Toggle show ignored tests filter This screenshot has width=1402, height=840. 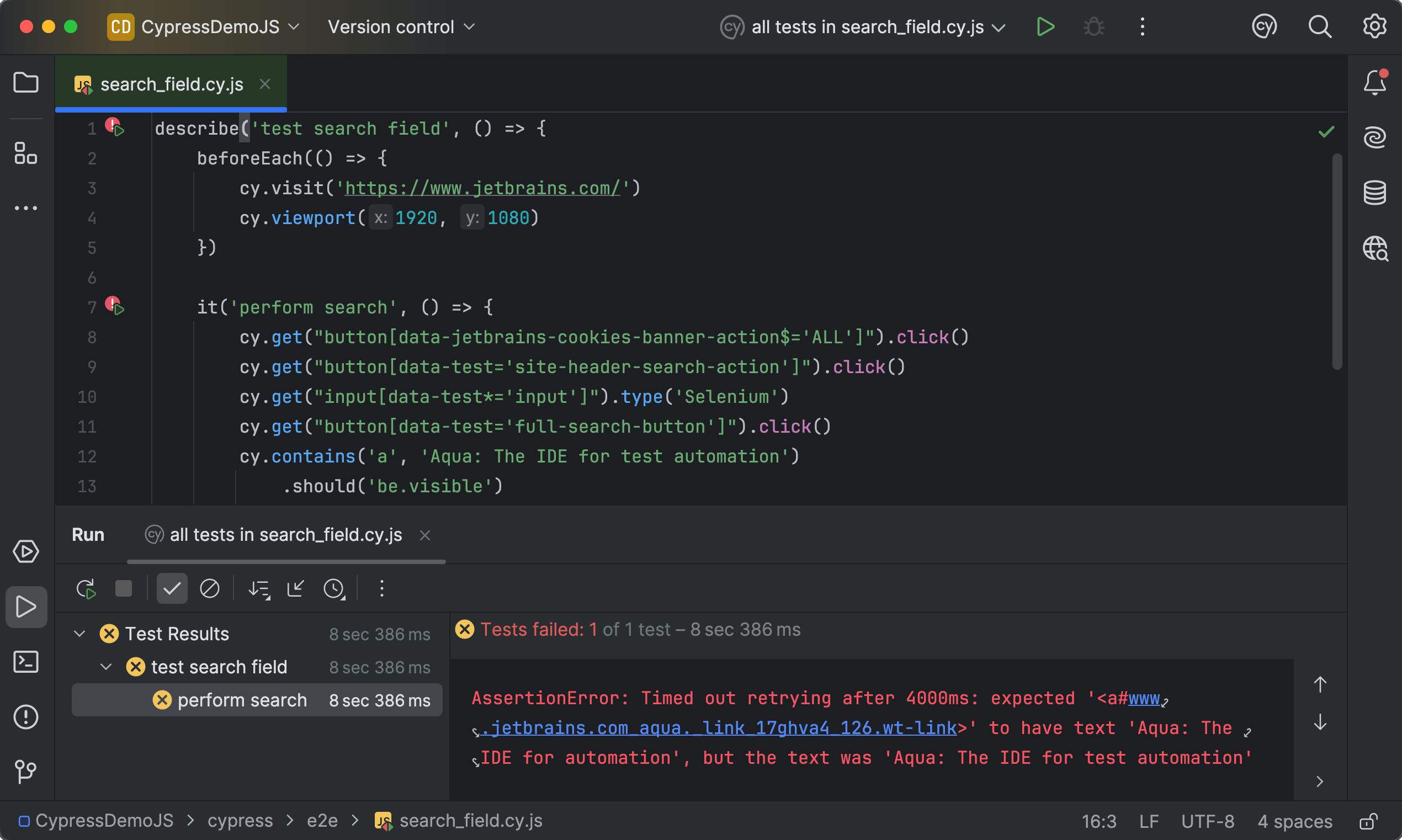209,589
